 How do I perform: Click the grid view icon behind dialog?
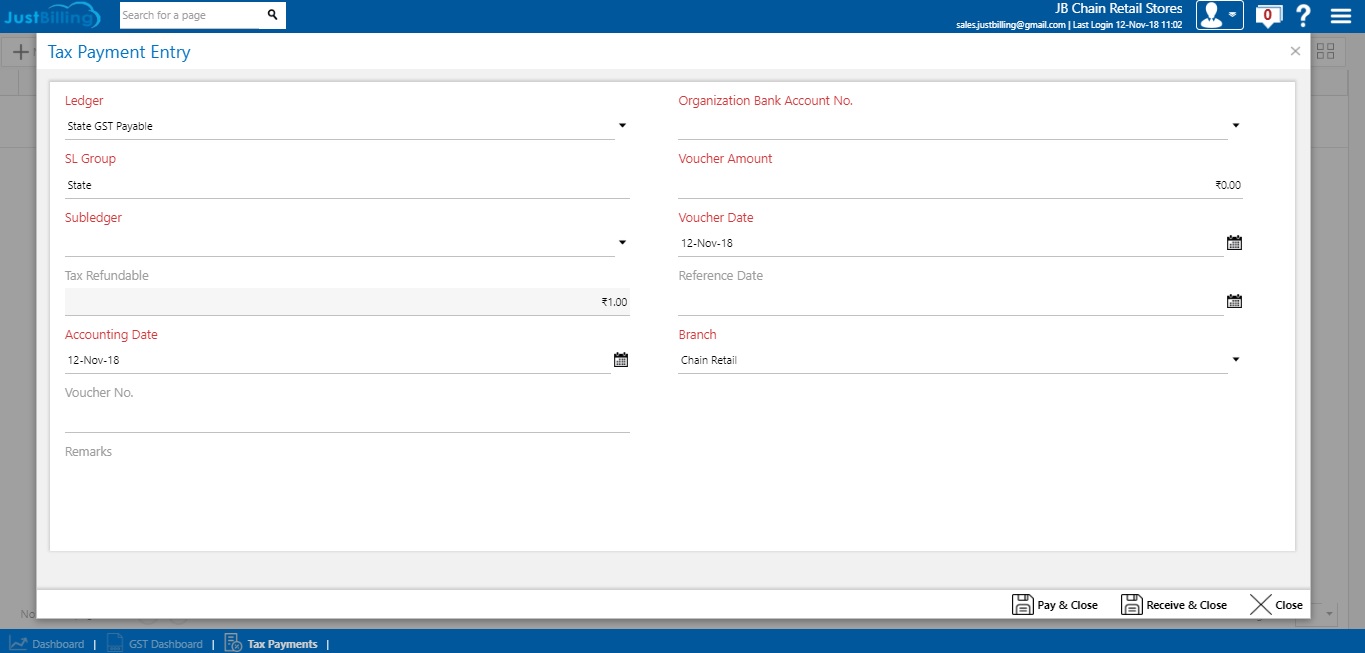click(x=1326, y=51)
